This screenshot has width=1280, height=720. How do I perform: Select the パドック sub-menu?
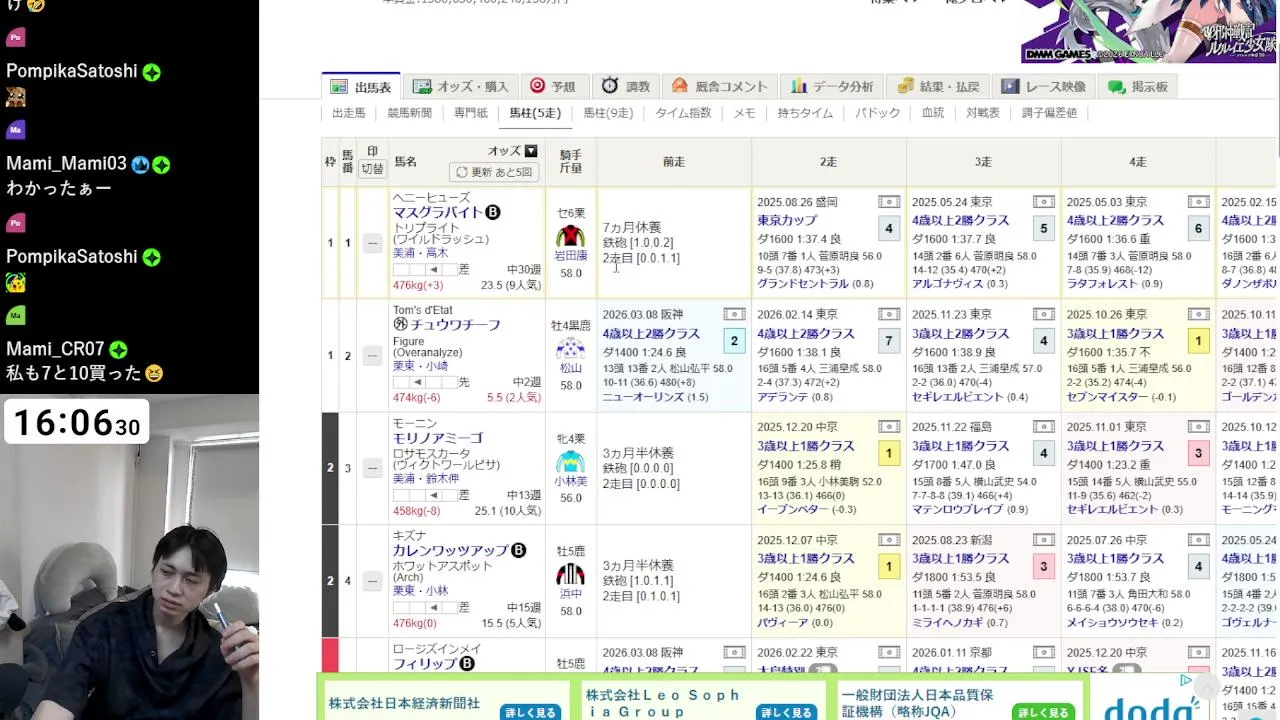[878, 113]
